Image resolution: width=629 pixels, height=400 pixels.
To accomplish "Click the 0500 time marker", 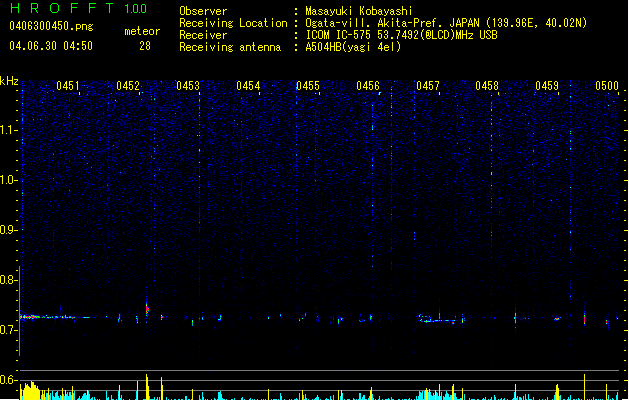I will click(607, 86).
